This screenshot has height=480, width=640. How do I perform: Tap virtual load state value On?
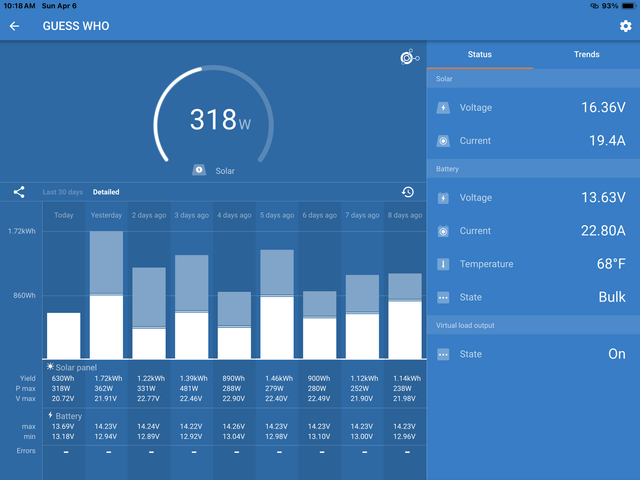click(616, 354)
